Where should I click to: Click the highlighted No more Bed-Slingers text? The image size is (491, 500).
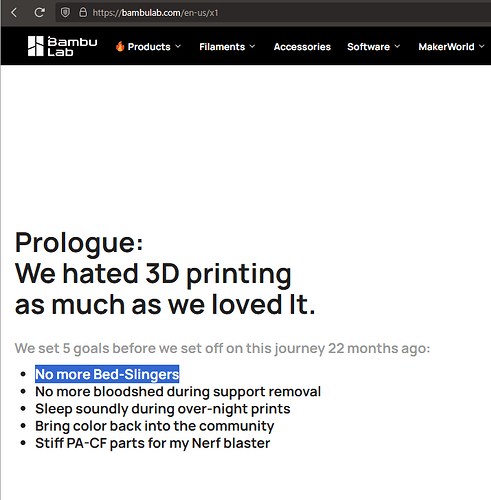point(107,374)
